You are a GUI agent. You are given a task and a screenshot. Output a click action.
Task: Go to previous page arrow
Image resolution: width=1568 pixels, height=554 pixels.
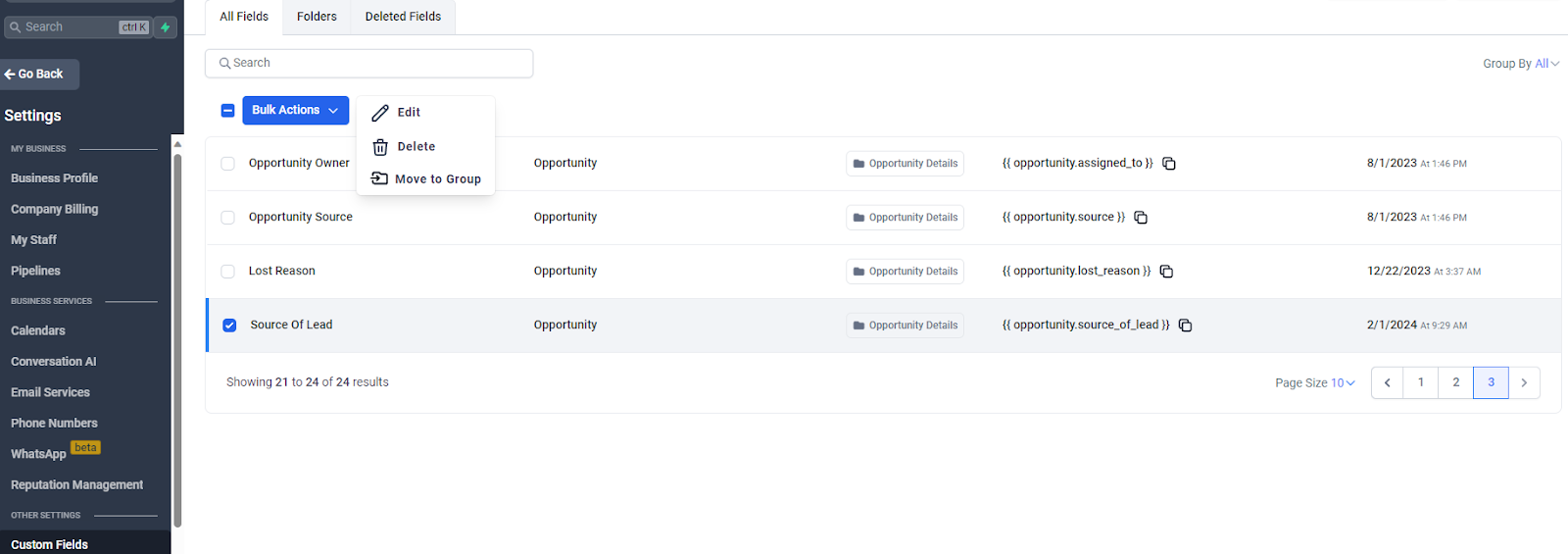pyautogui.click(x=1387, y=382)
